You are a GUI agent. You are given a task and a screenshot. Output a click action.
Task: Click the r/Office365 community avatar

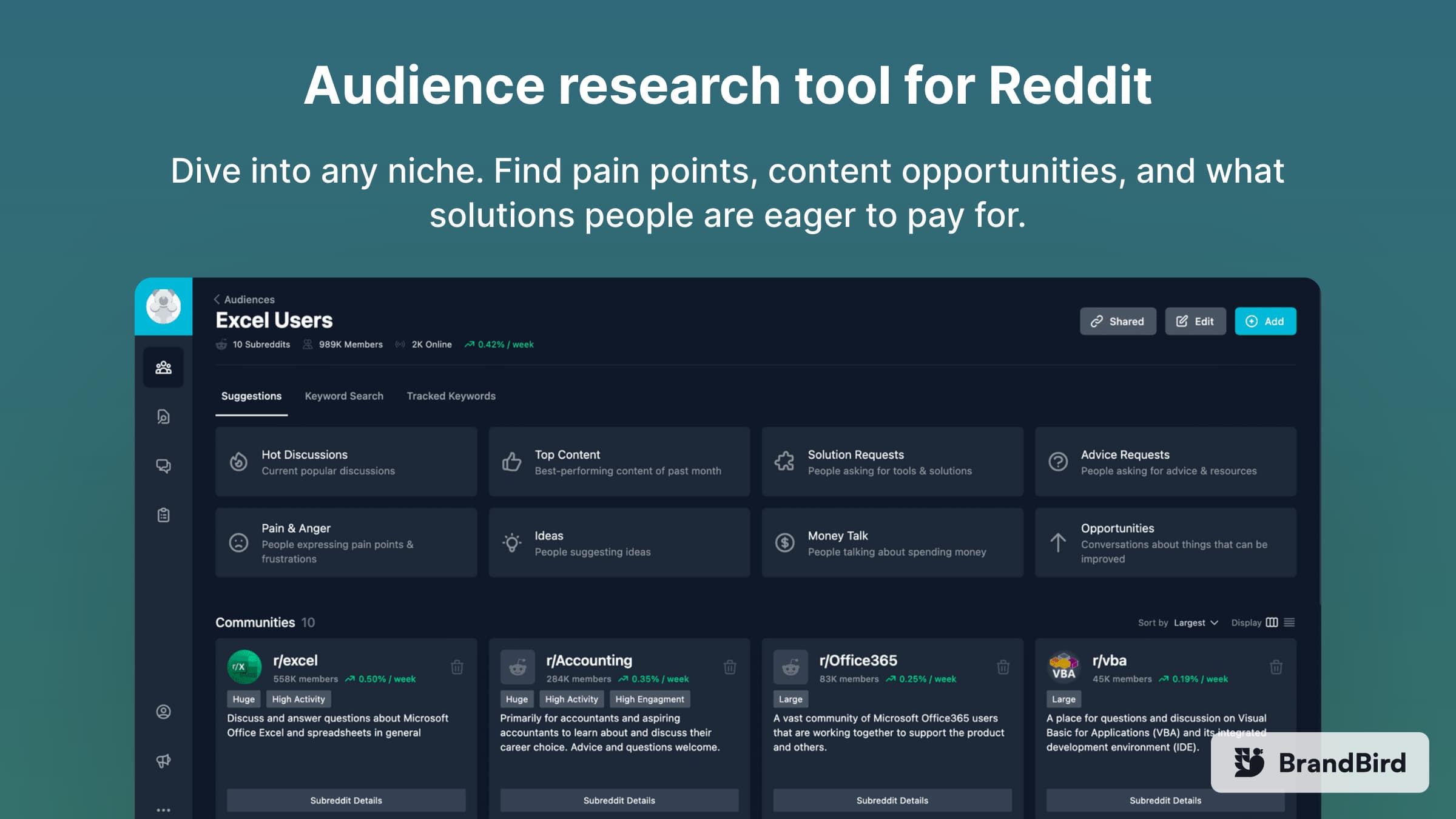click(x=790, y=667)
